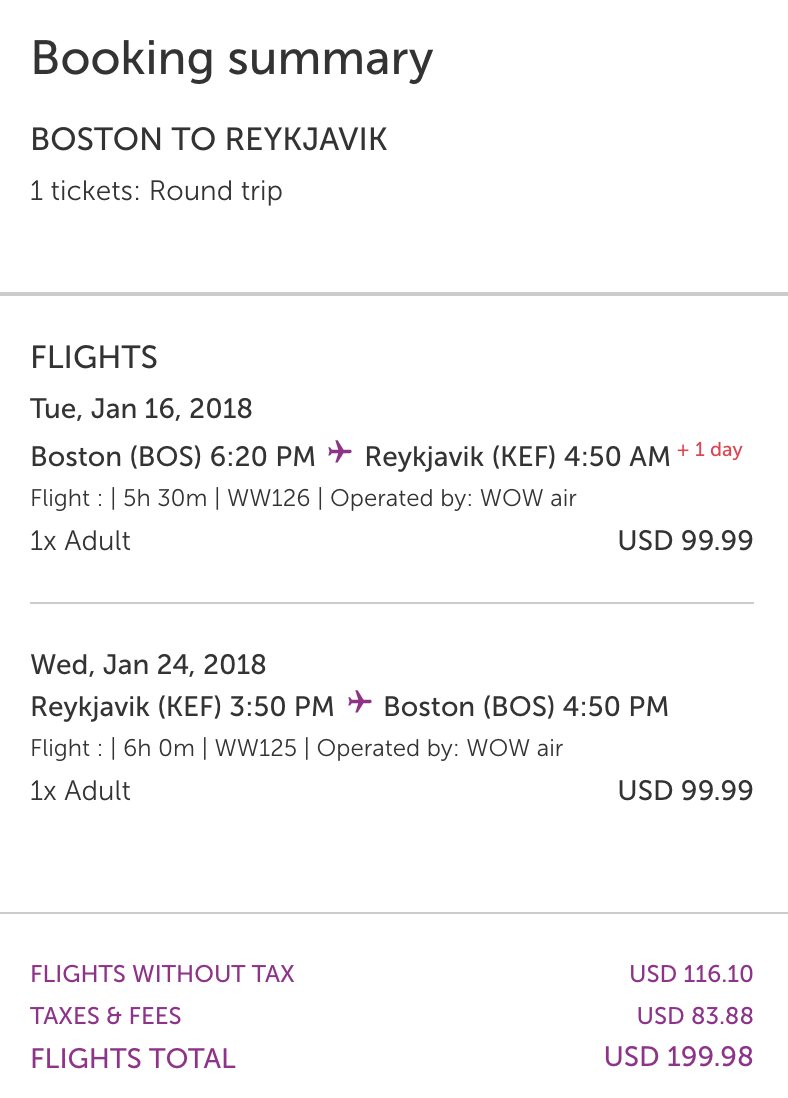Image resolution: width=788 pixels, height=1098 pixels.
Task: Click the WW126 flight details line
Action: [x=304, y=498]
